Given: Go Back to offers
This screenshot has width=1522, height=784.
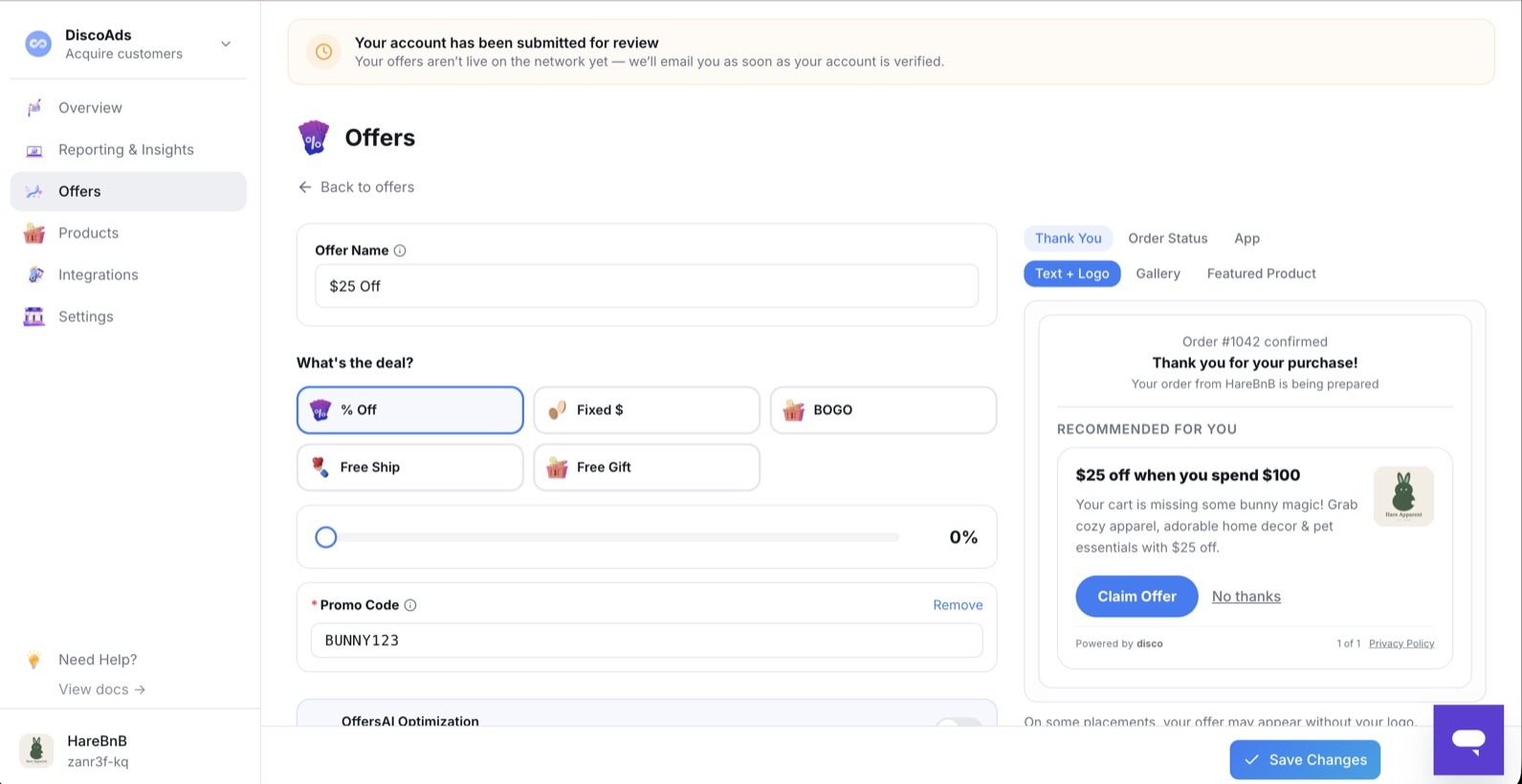Looking at the screenshot, I should point(356,186).
